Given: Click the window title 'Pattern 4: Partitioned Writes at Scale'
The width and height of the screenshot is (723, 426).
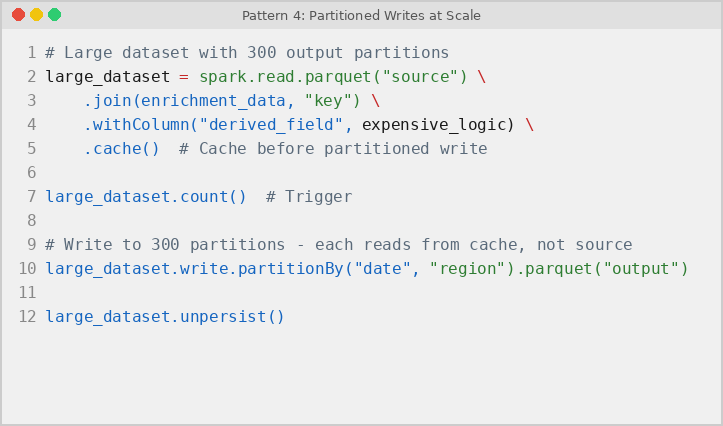Looking at the screenshot, I should click(361, 16).
